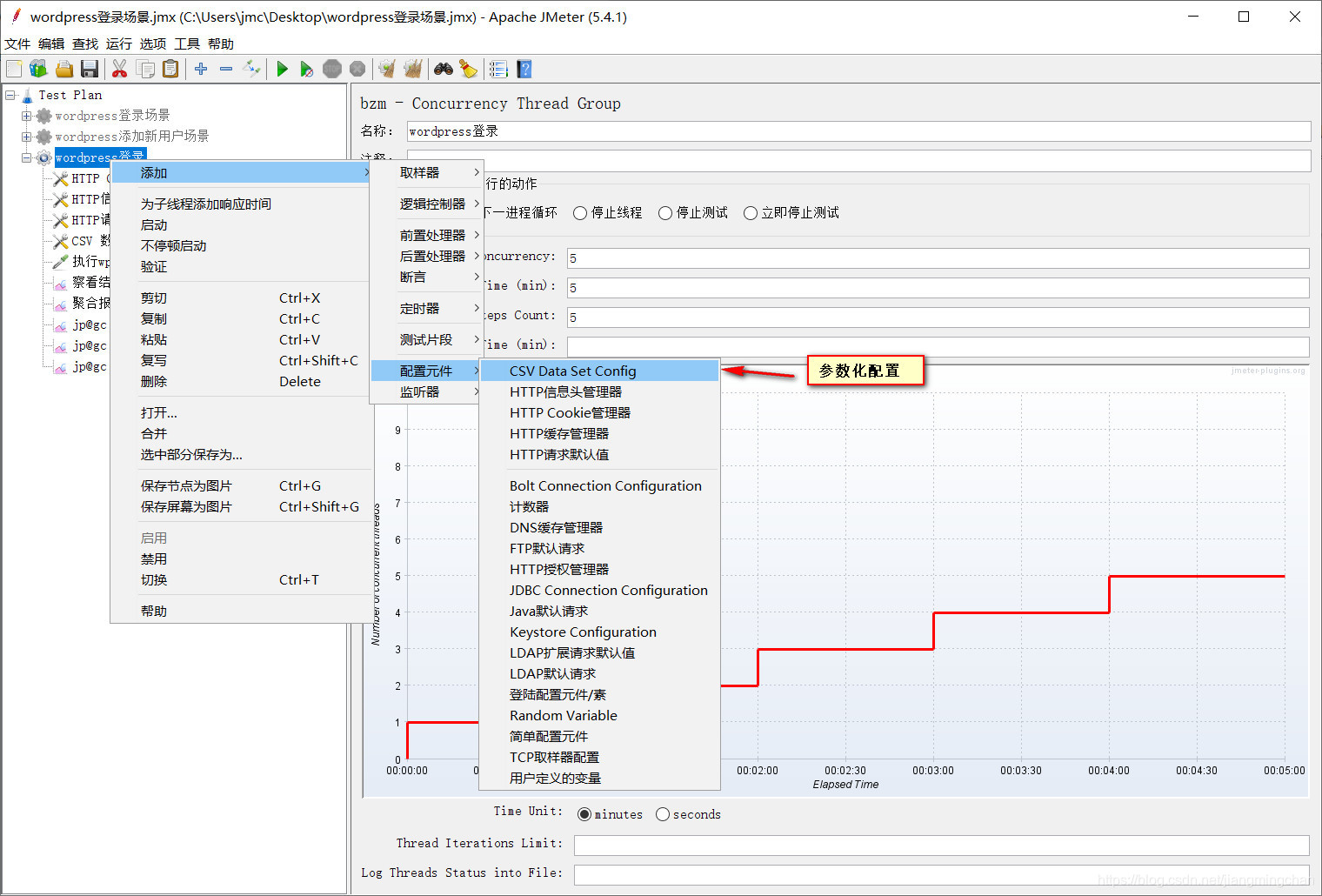This screenshot has height=896, width=1322.
Task: Open the 工具 menu in the menu bar
Action: pyautogui.click(x=187, y=43)
